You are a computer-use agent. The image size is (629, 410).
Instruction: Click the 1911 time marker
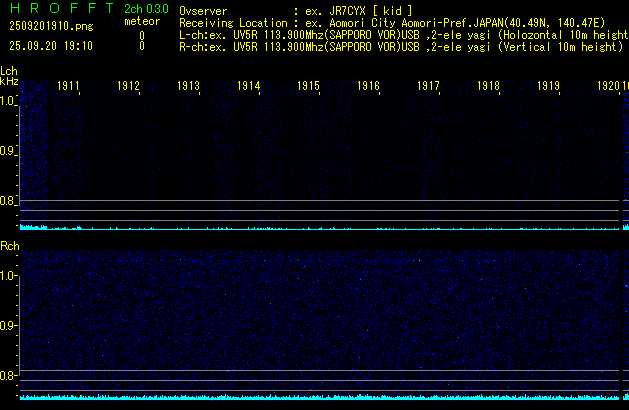68,87
